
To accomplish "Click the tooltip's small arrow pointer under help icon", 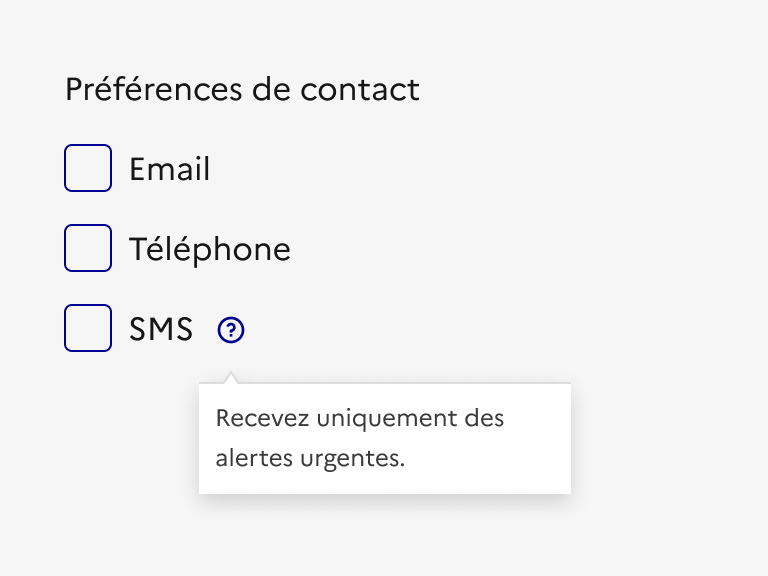I will (x=231, y=378).
